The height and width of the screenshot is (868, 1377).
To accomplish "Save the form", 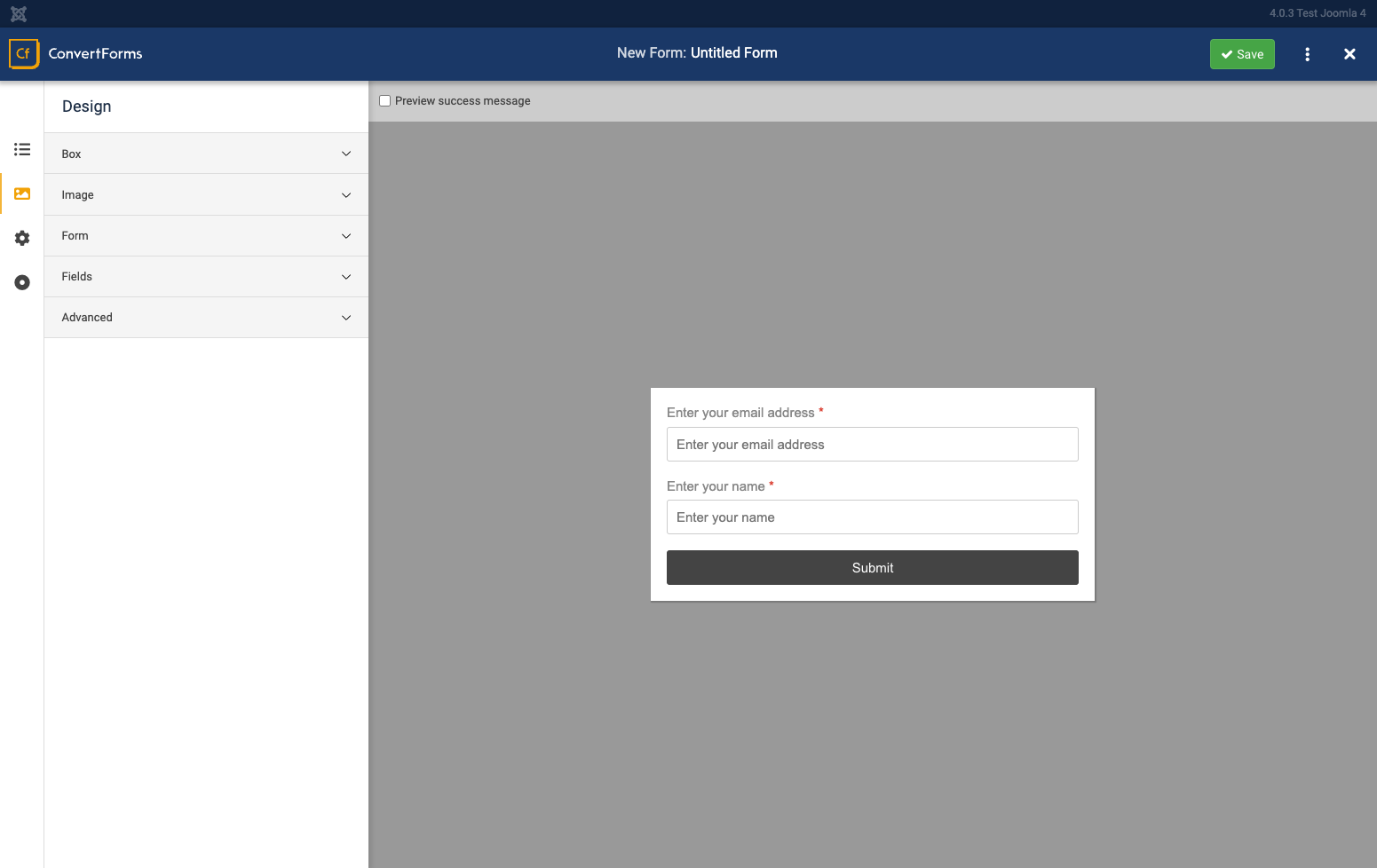I will 1242,54.
